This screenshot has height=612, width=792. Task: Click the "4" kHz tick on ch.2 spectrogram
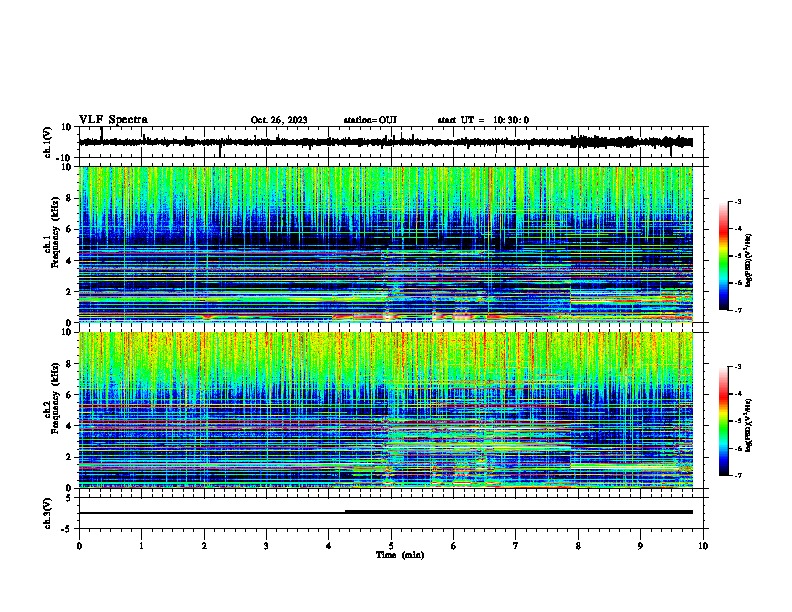tap(69, 426)
